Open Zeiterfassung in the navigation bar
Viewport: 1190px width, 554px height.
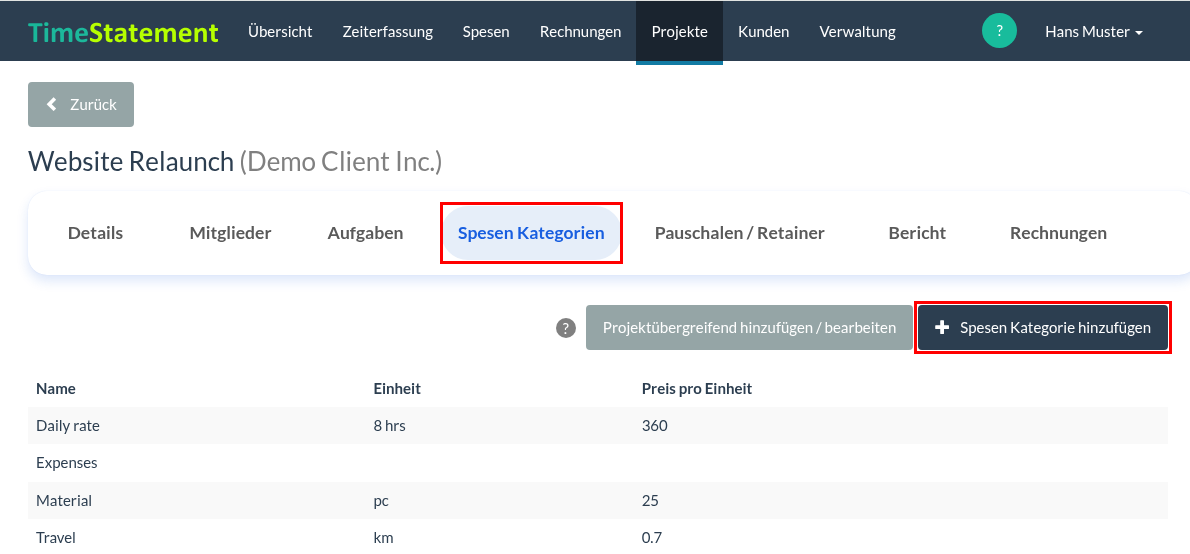click(x=388, y=32)
